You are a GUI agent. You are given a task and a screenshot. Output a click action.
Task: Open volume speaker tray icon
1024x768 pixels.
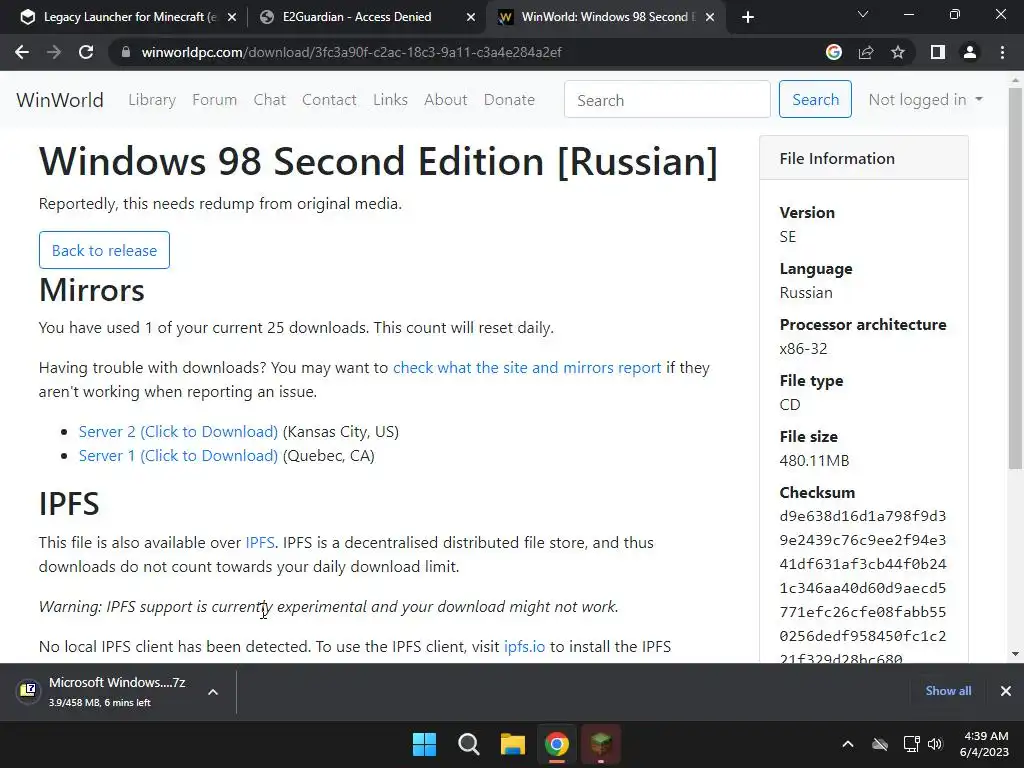pos(935,744)
